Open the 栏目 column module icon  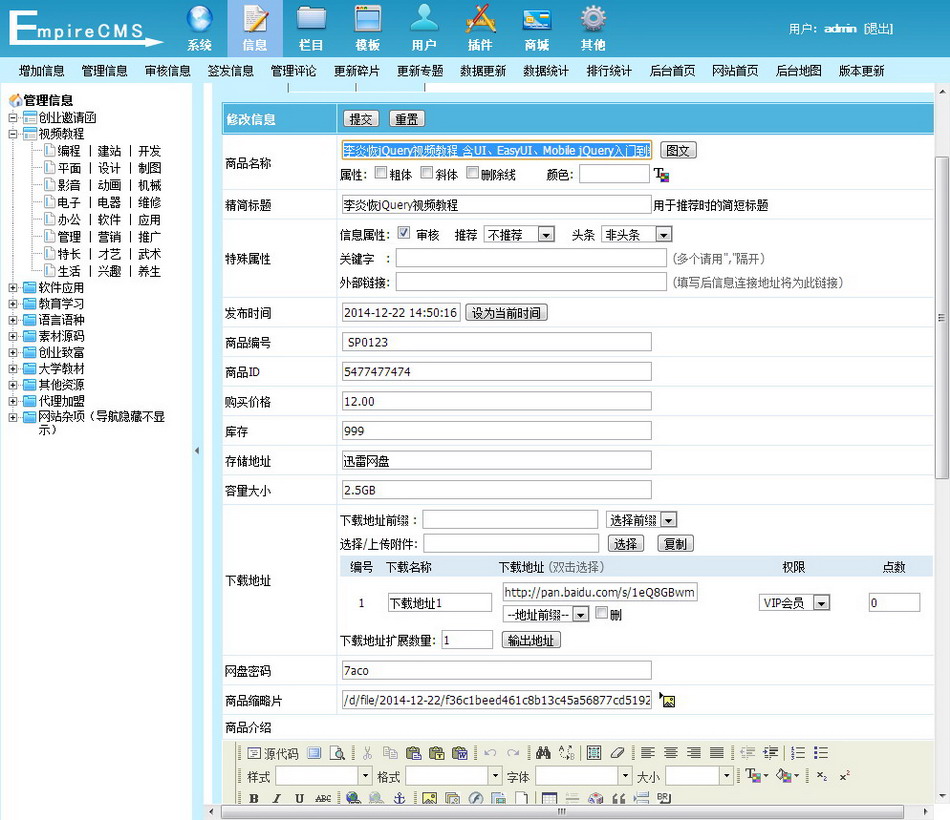(311, 28)
